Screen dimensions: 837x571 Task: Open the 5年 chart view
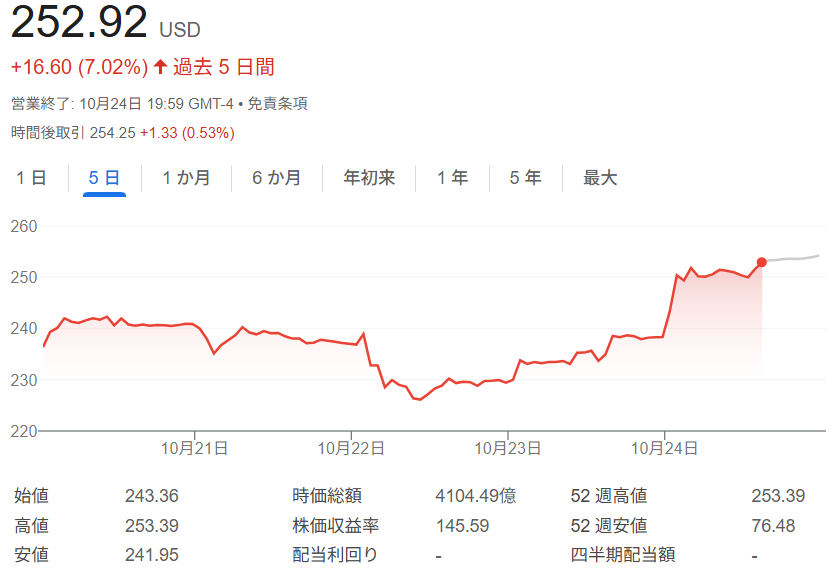[x=525, y=178]
